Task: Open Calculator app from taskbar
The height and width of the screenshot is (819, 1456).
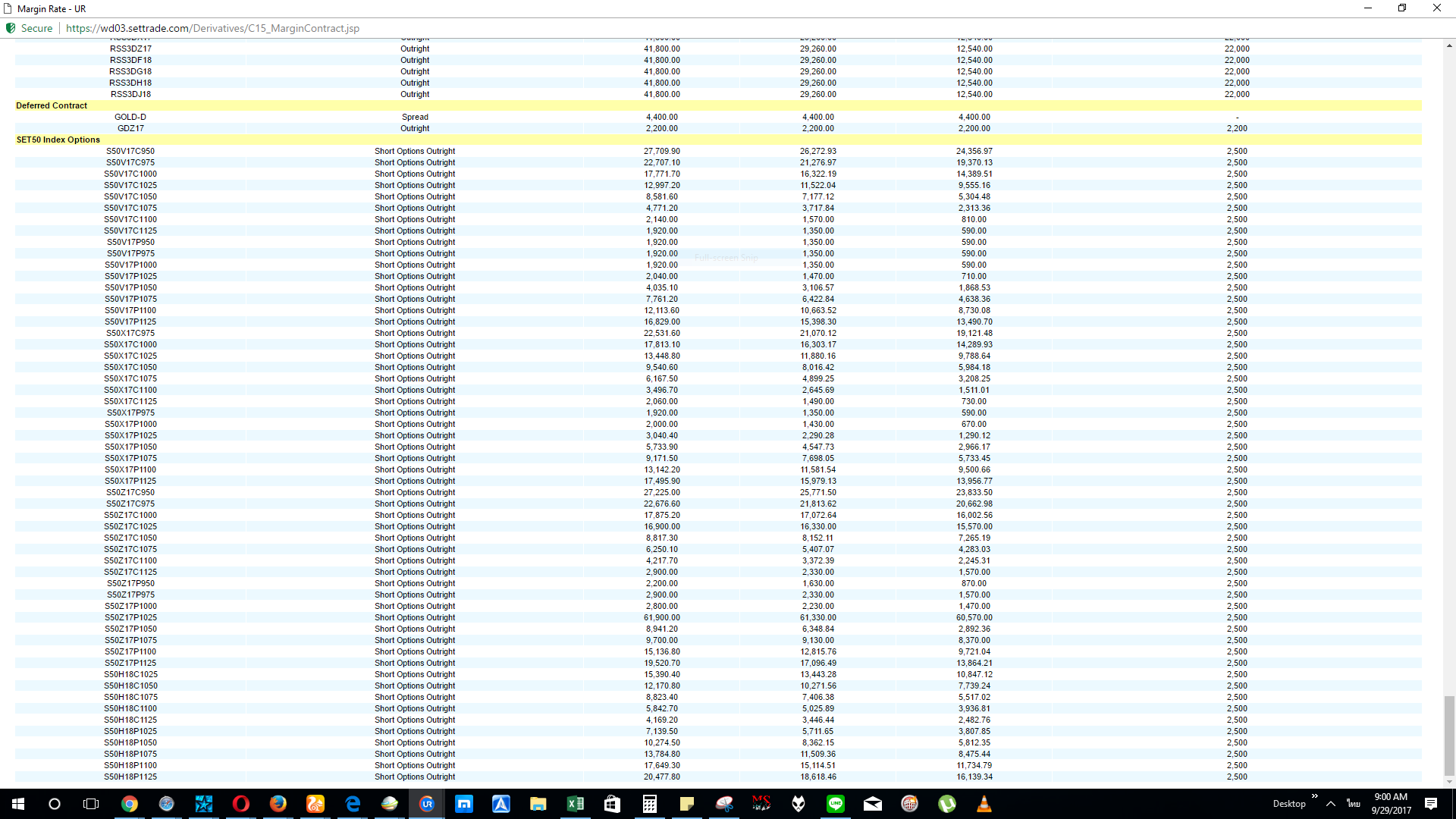Action: tap(650, 804)
